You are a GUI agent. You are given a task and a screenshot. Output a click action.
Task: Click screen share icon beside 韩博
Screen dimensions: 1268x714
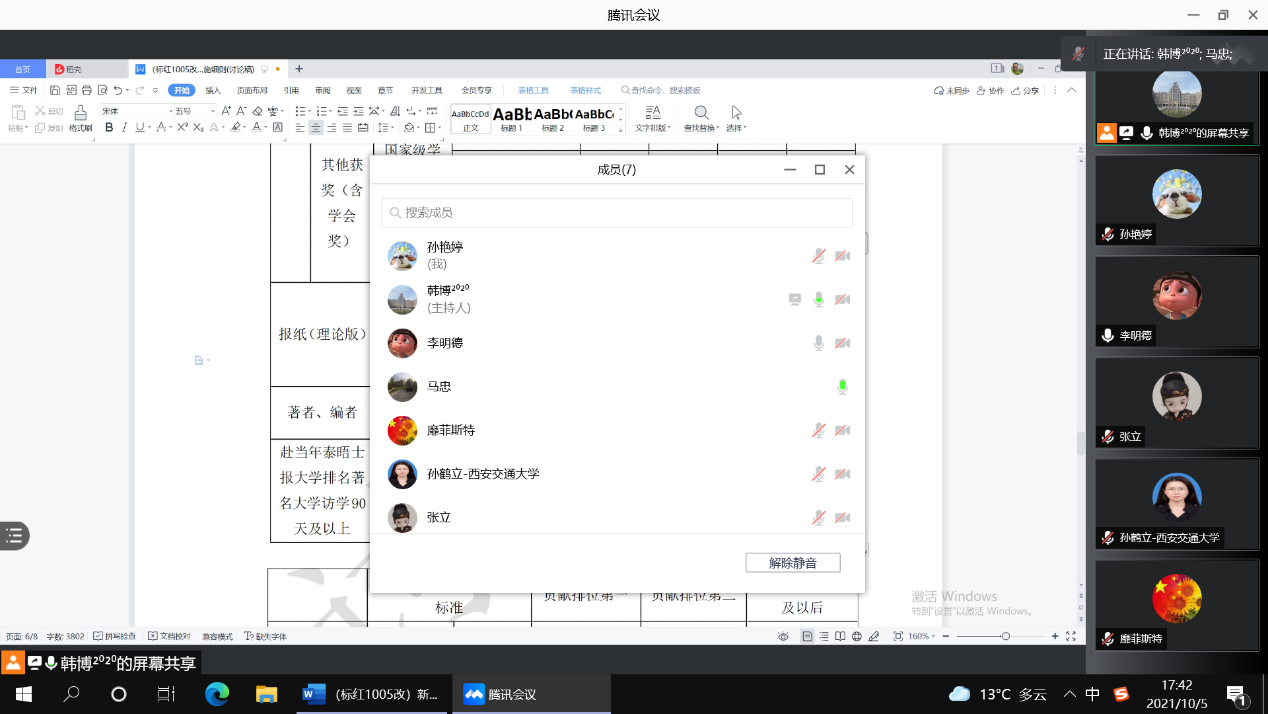point(795,299)
